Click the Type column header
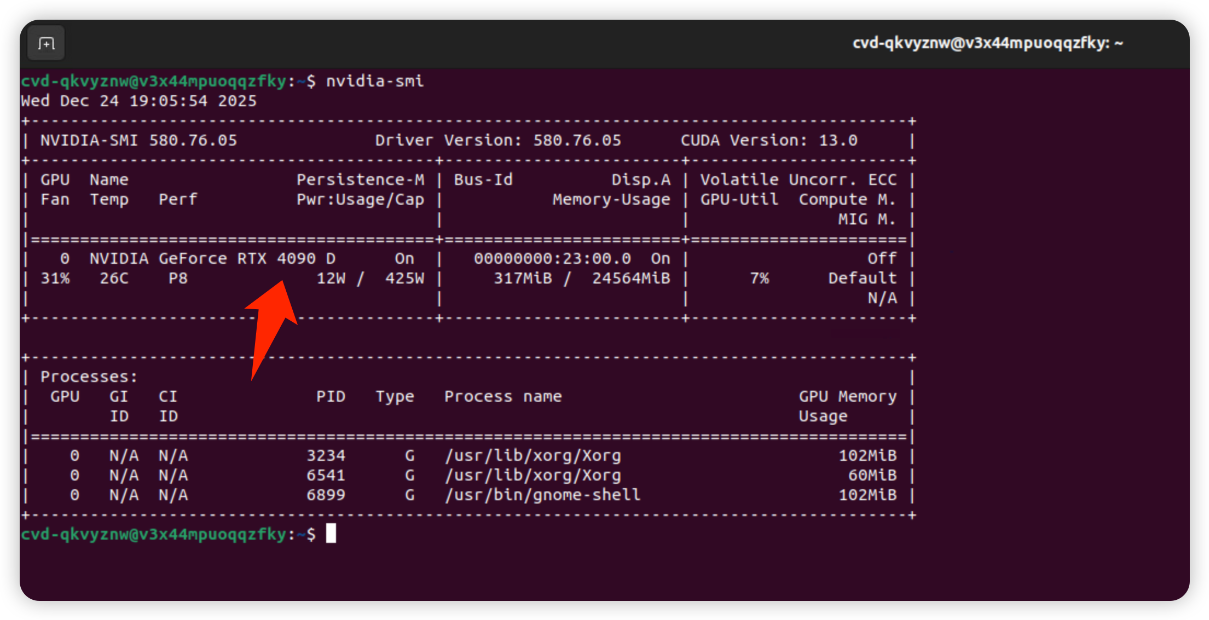Image resolution: width=1209 pixels, height=620 pixels. click(x=395, y=396)
